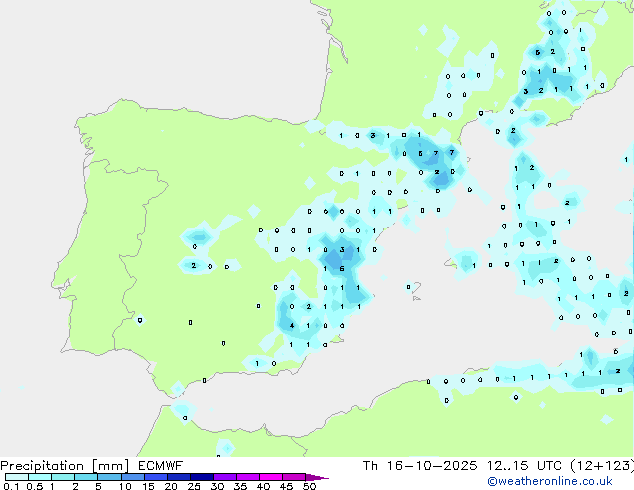The width and height of the screenshot is (634, 490).
Task: Click the legend swatch between 5 and 10
Action: [x=109, y=477]
